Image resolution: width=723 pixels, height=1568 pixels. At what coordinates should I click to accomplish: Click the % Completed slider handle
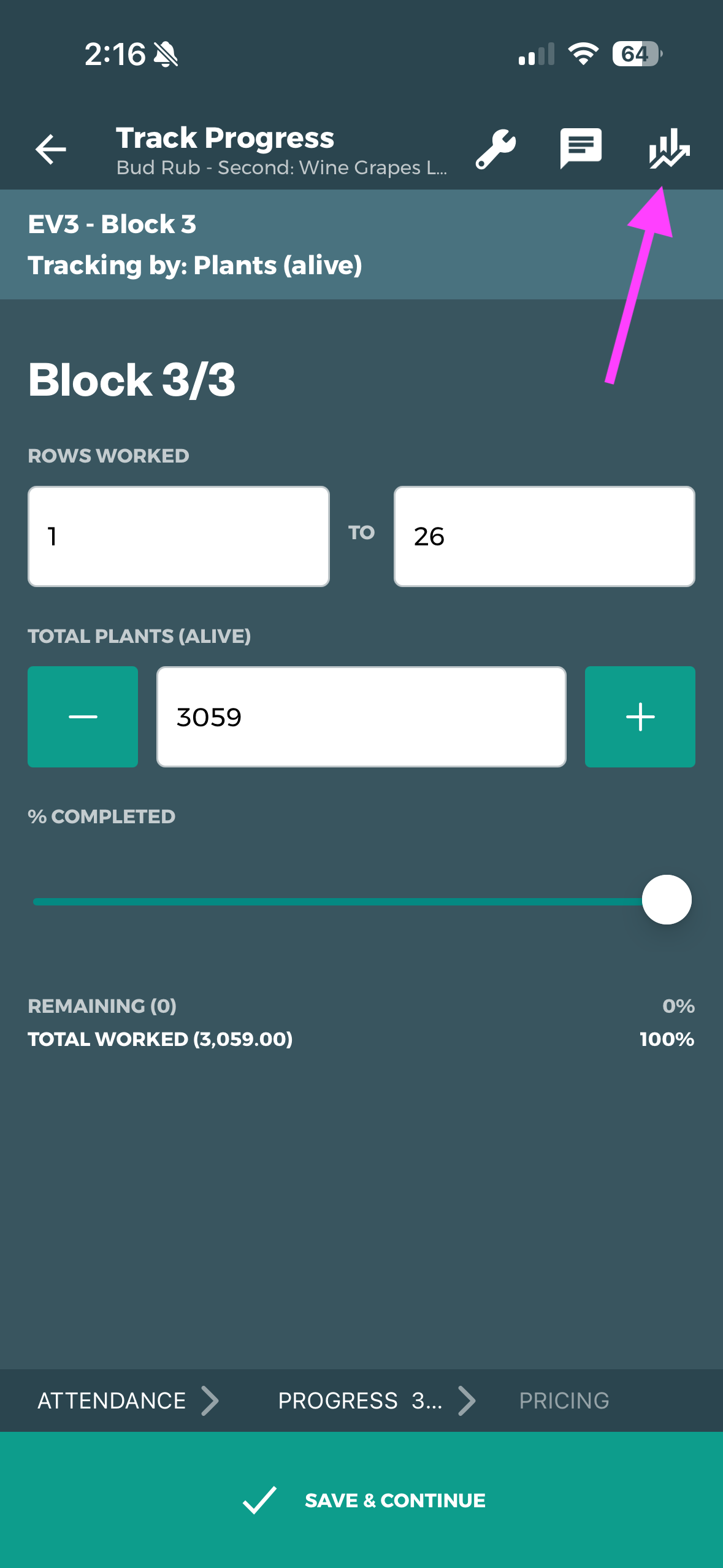(x=667, y=900)
